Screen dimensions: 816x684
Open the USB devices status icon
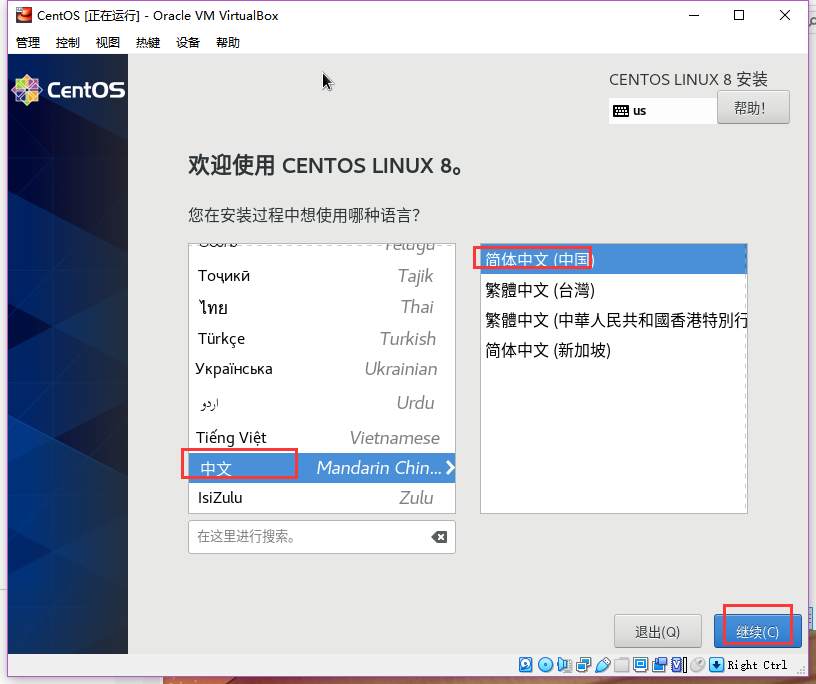point(602,665)
